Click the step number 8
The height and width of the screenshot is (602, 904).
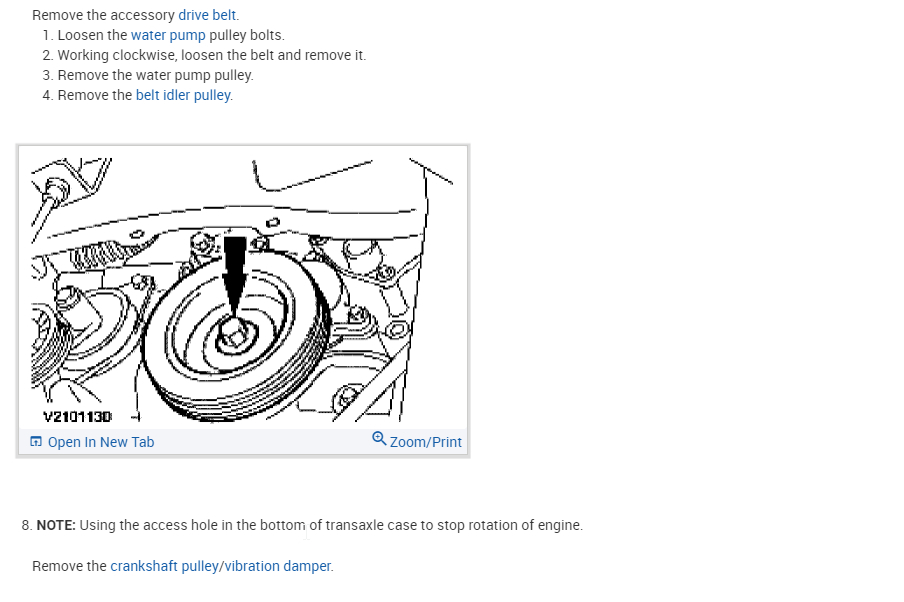(27, 525)
